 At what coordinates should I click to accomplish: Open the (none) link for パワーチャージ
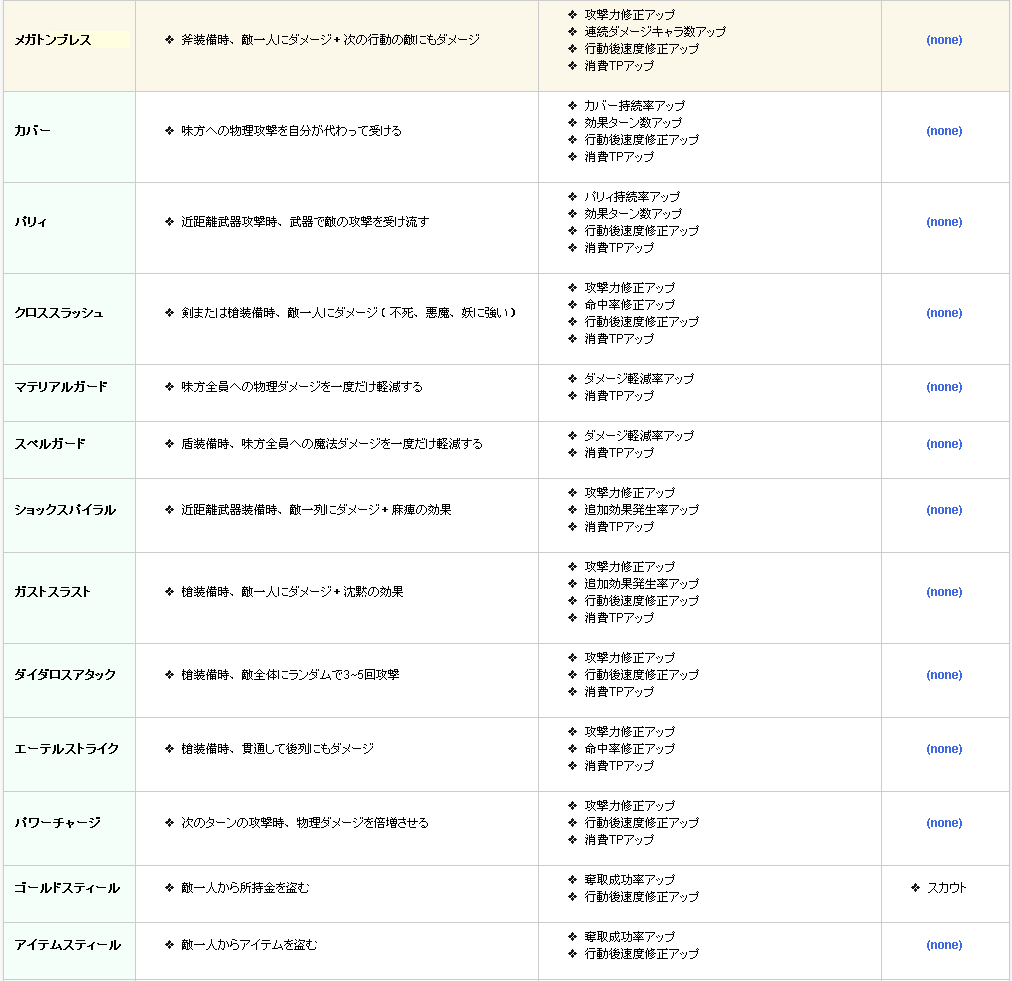(944, 823)
